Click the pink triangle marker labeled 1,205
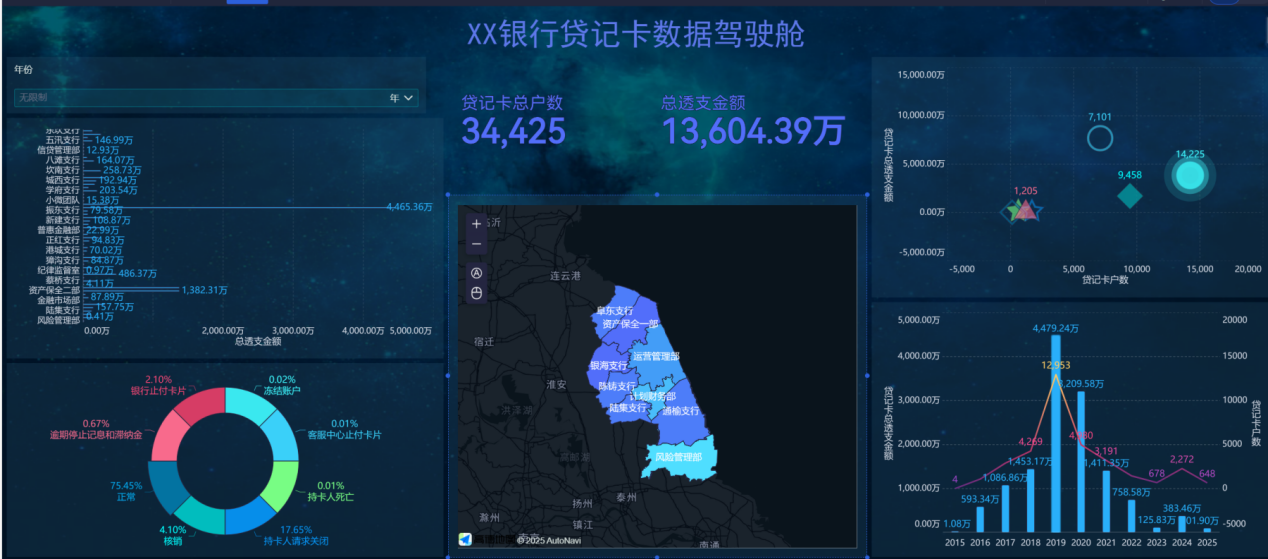 pyautogui.click(x=1024, y=210)
